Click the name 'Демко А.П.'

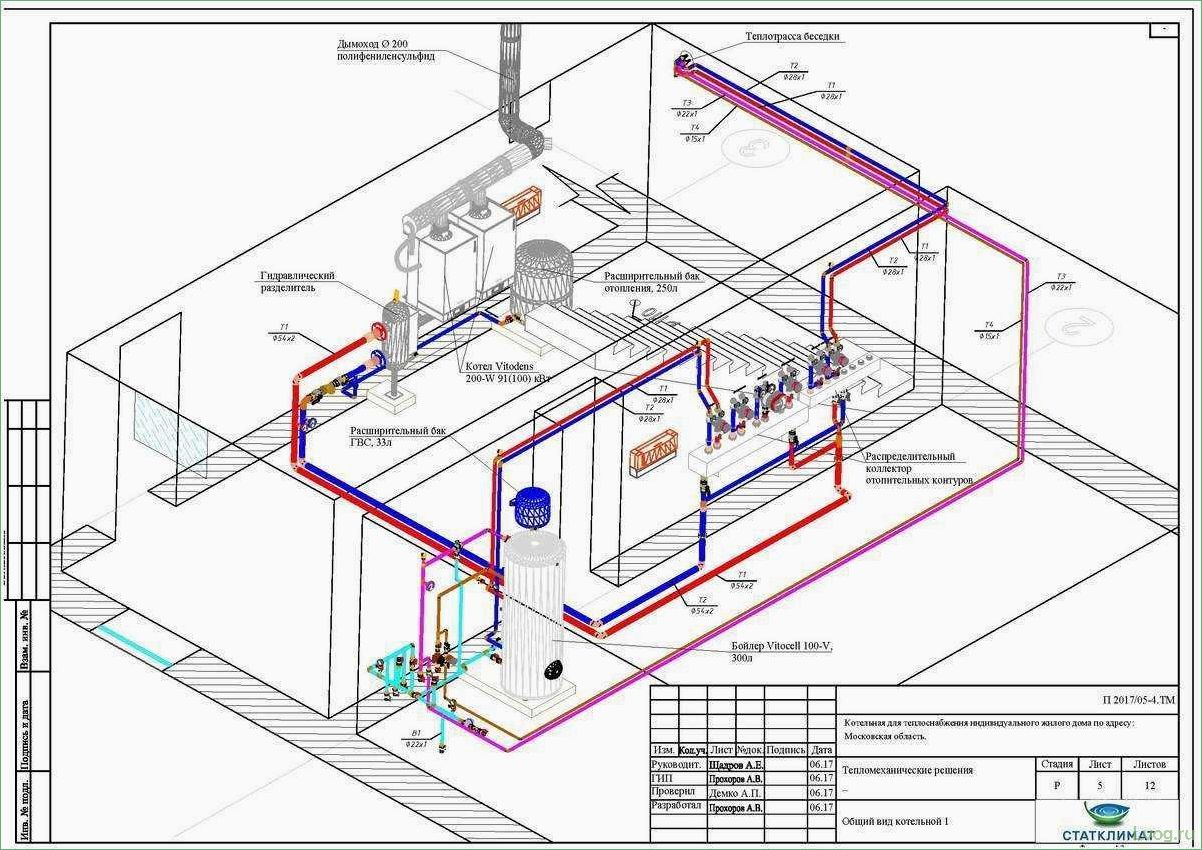point(737,791)
